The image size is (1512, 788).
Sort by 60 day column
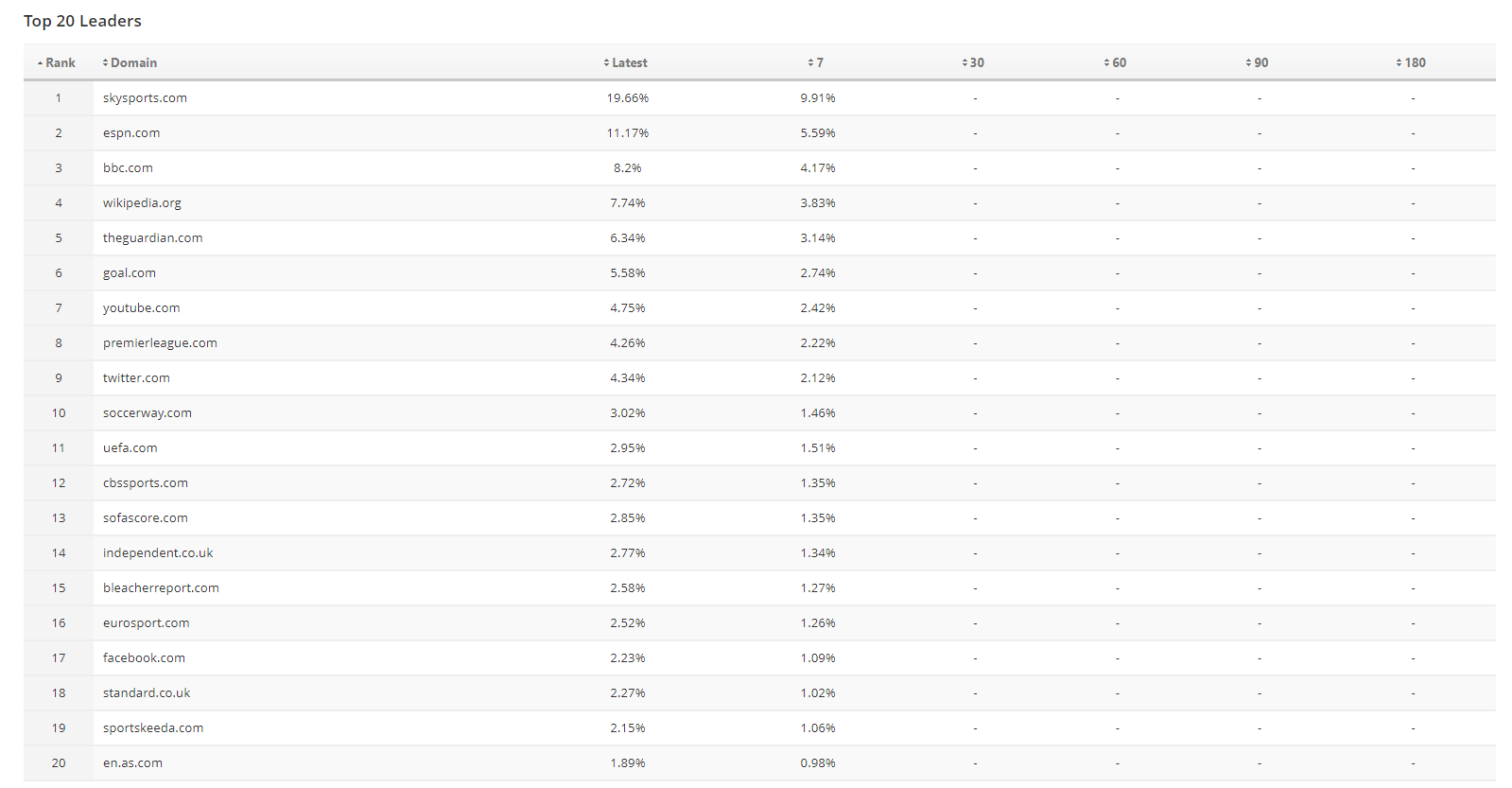click(1116, 62)
